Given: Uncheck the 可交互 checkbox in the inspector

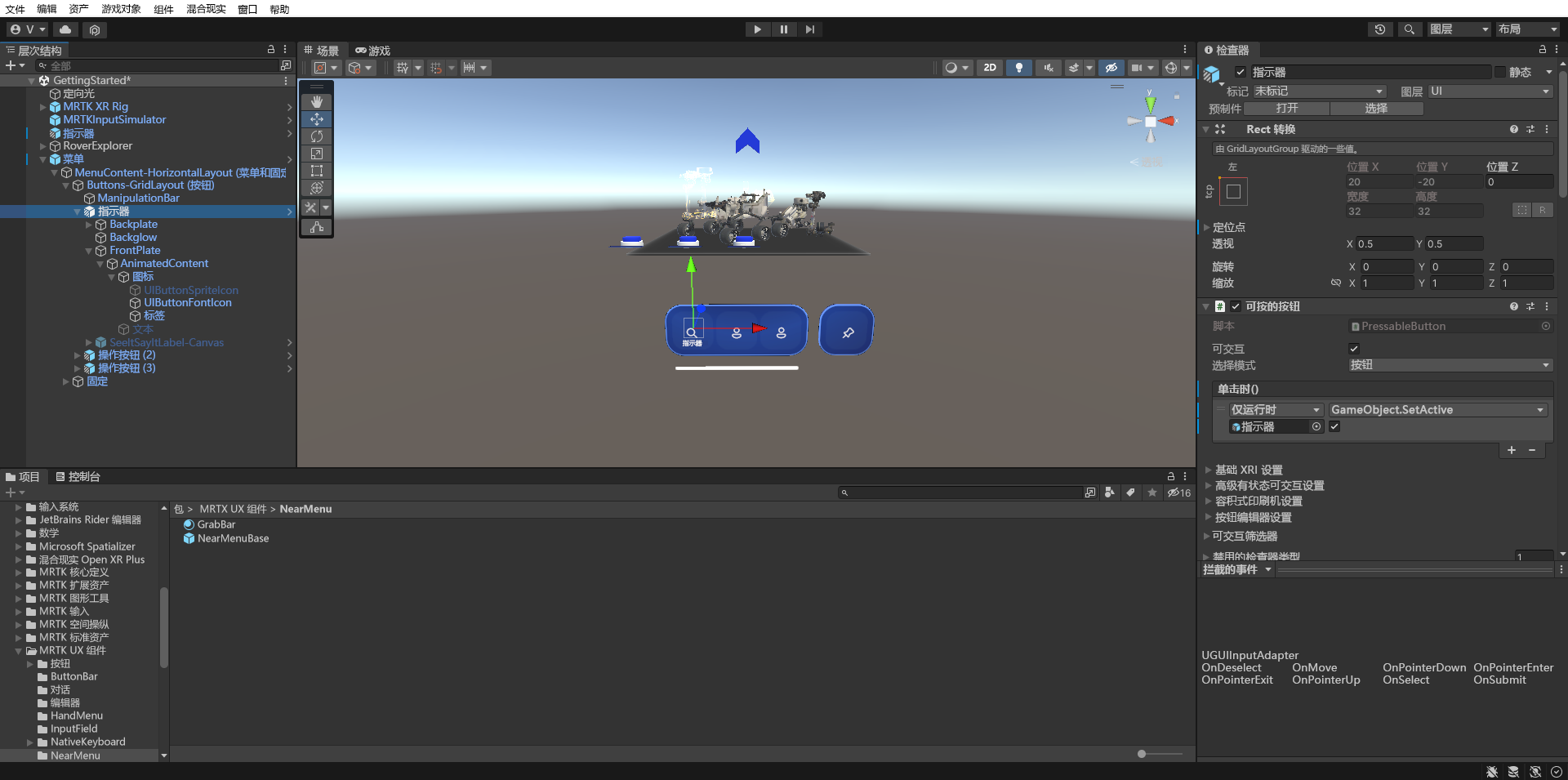Looking at the screenshot, I should [x=1353, y=348].
